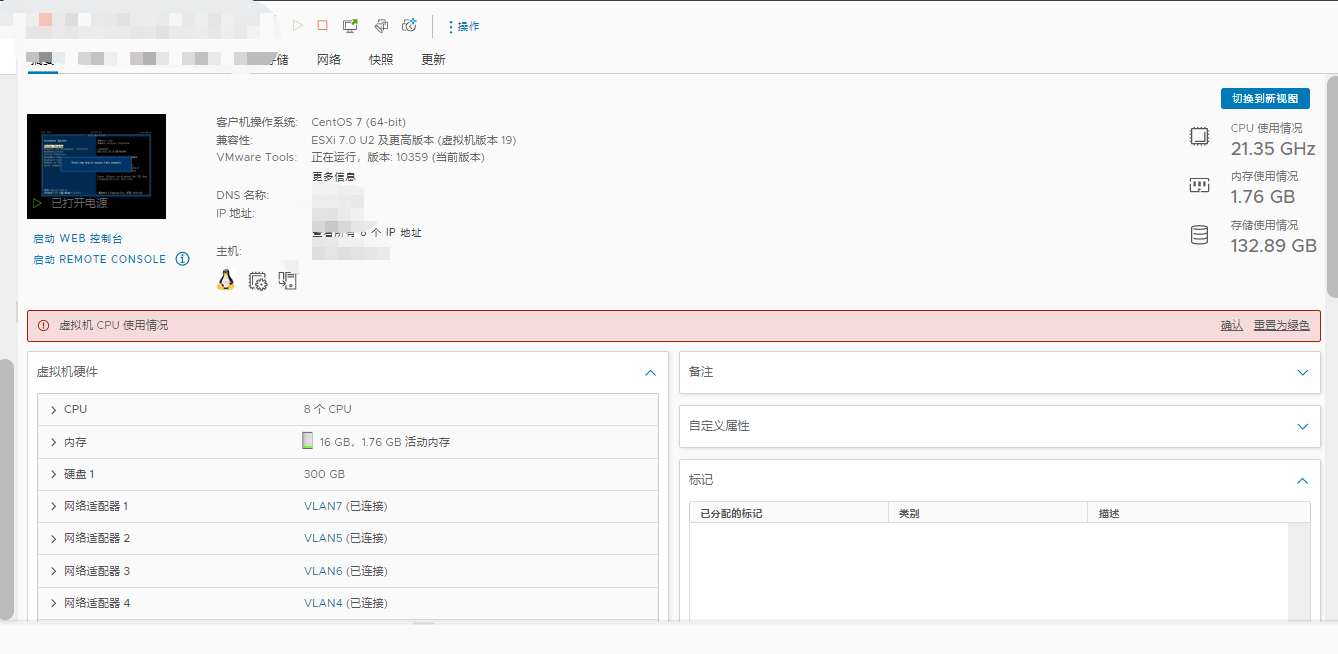Sort by 类别 column header
This screenshot has height=654, width=1338.
click(x=988, y=513)
